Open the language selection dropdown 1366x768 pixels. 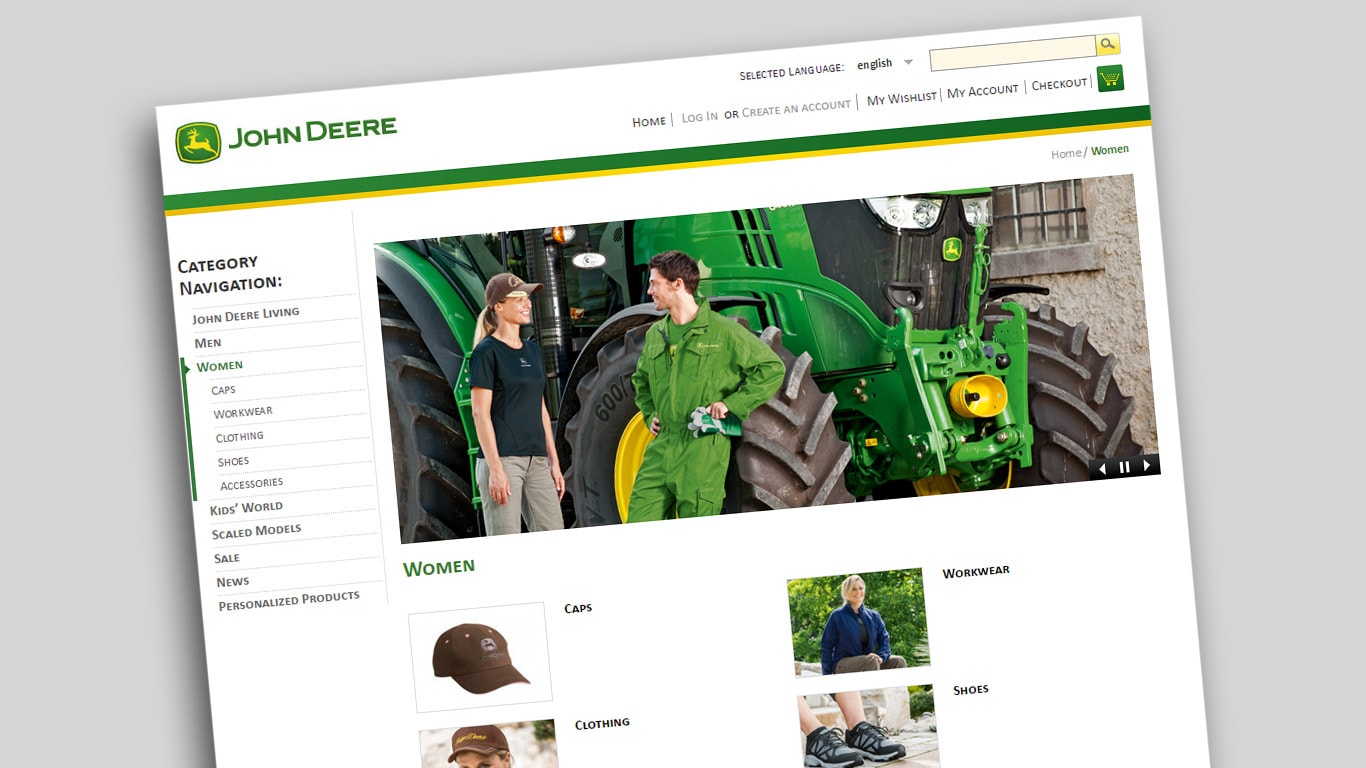[x=907, y=62]
